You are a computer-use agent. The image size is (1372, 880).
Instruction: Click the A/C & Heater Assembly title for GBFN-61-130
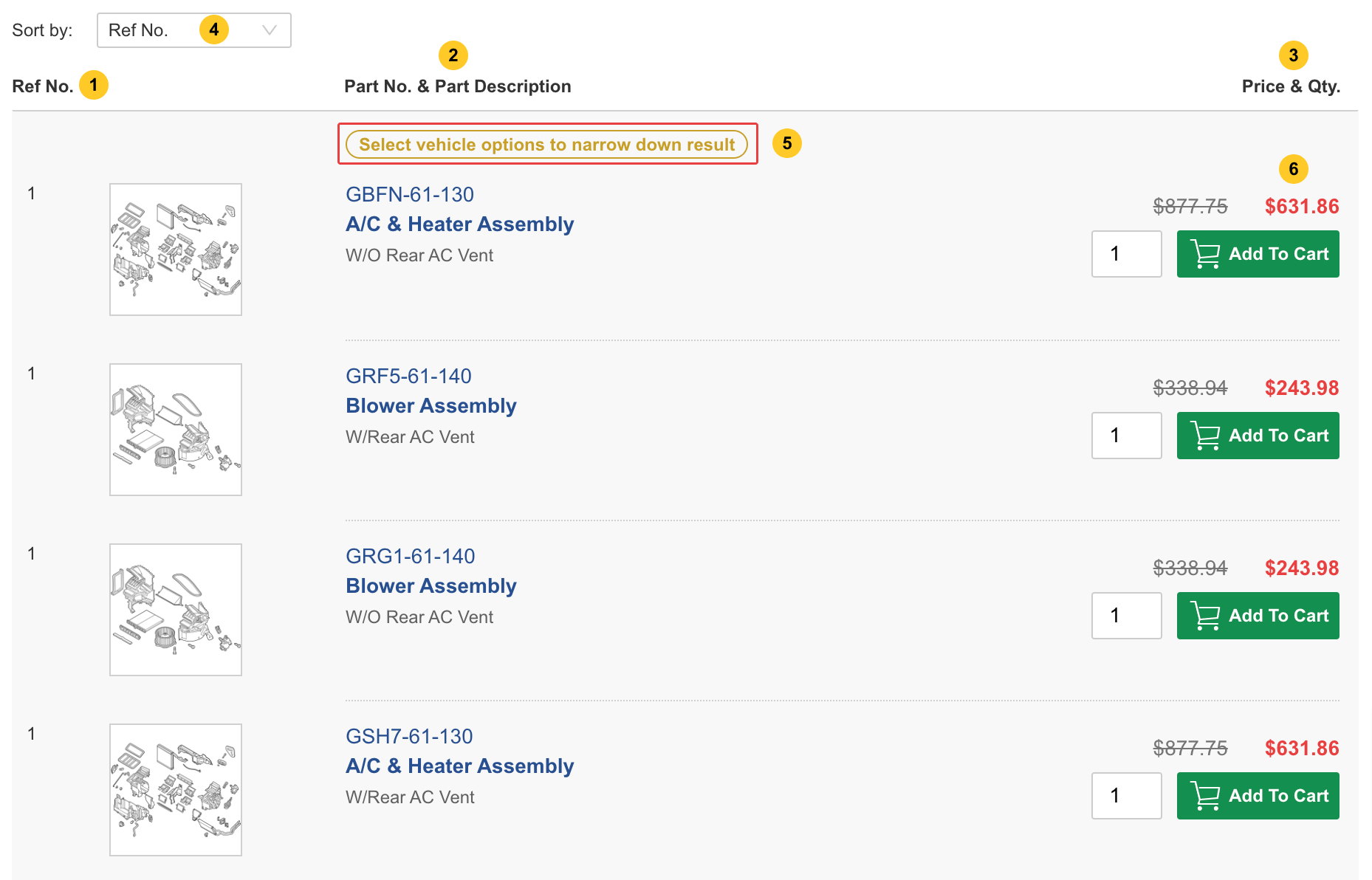click(459, 224)
